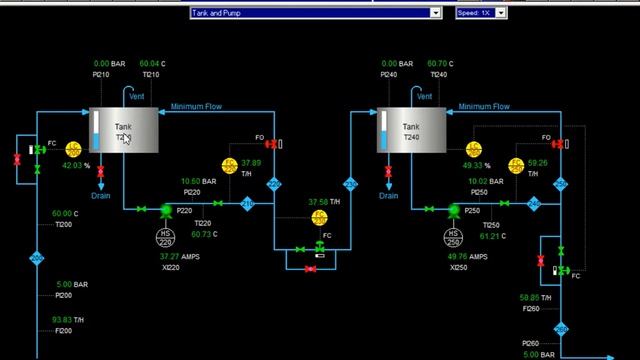Click green FC outlet control valve near FI260
Screen dimensions: 640x360
point(564,270)
